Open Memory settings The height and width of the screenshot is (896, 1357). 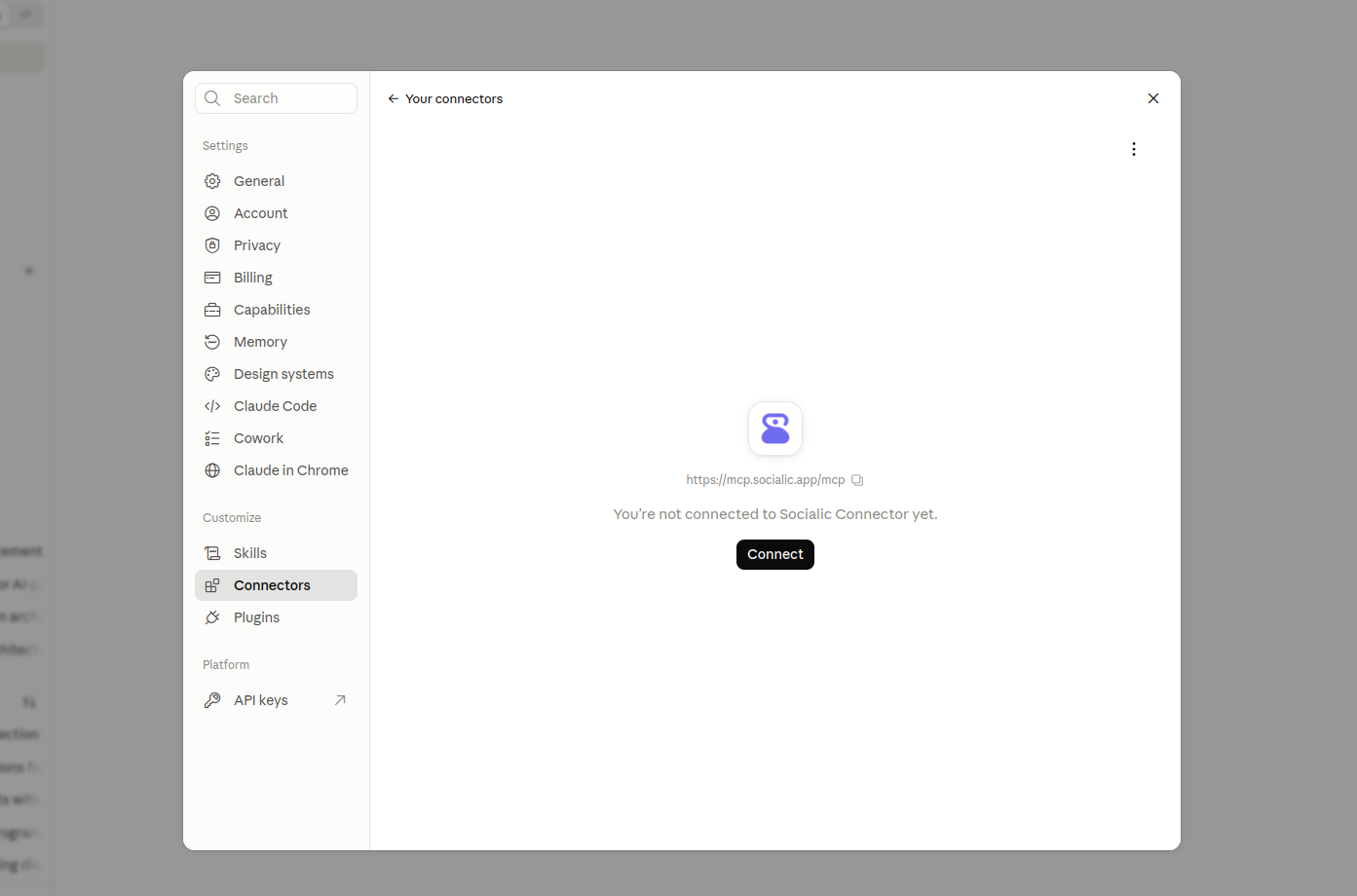[276, 342]
